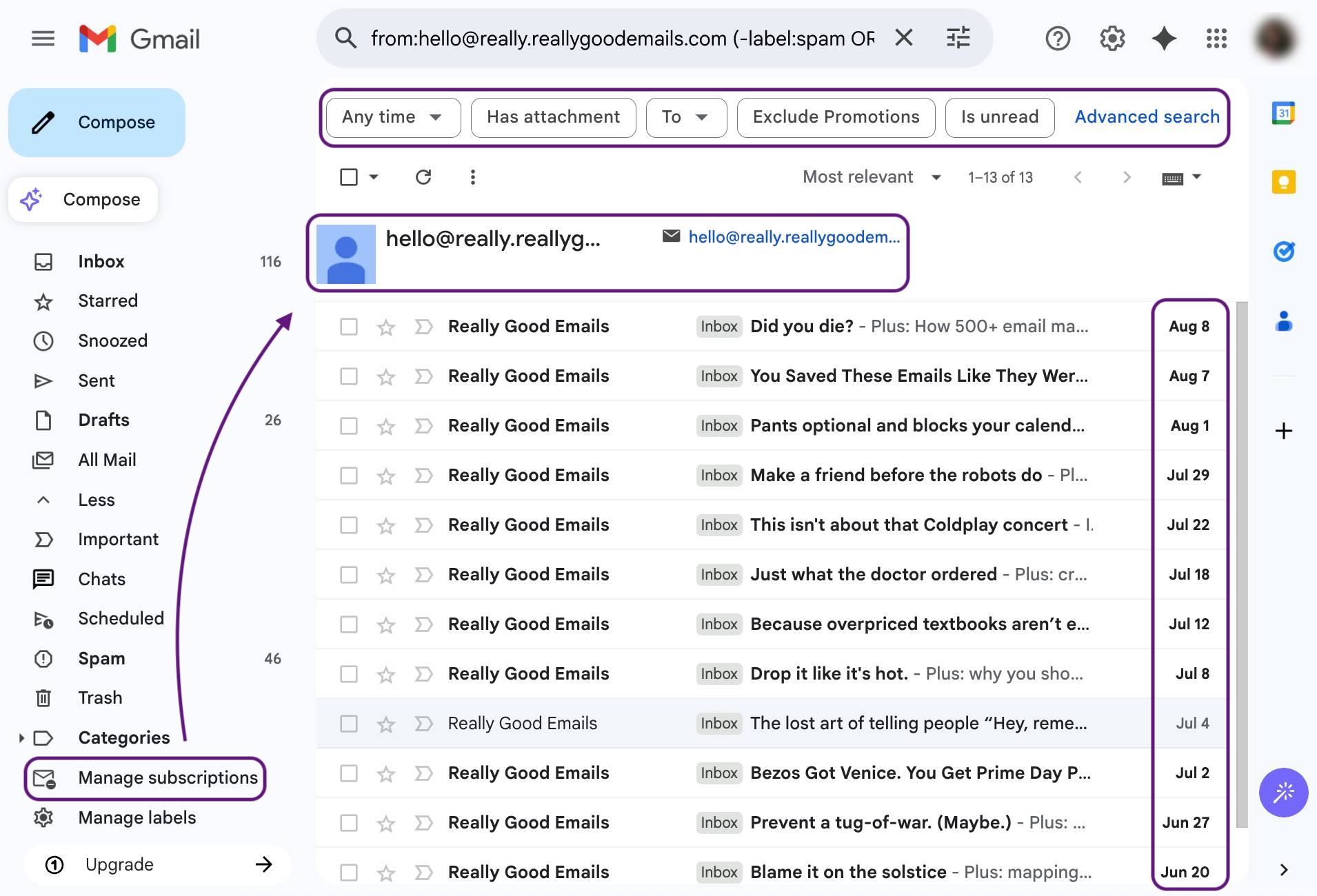This screenshot has width=1317, height=896.
Task: Open Gmail settings gear
Action: coord(1112,39)
